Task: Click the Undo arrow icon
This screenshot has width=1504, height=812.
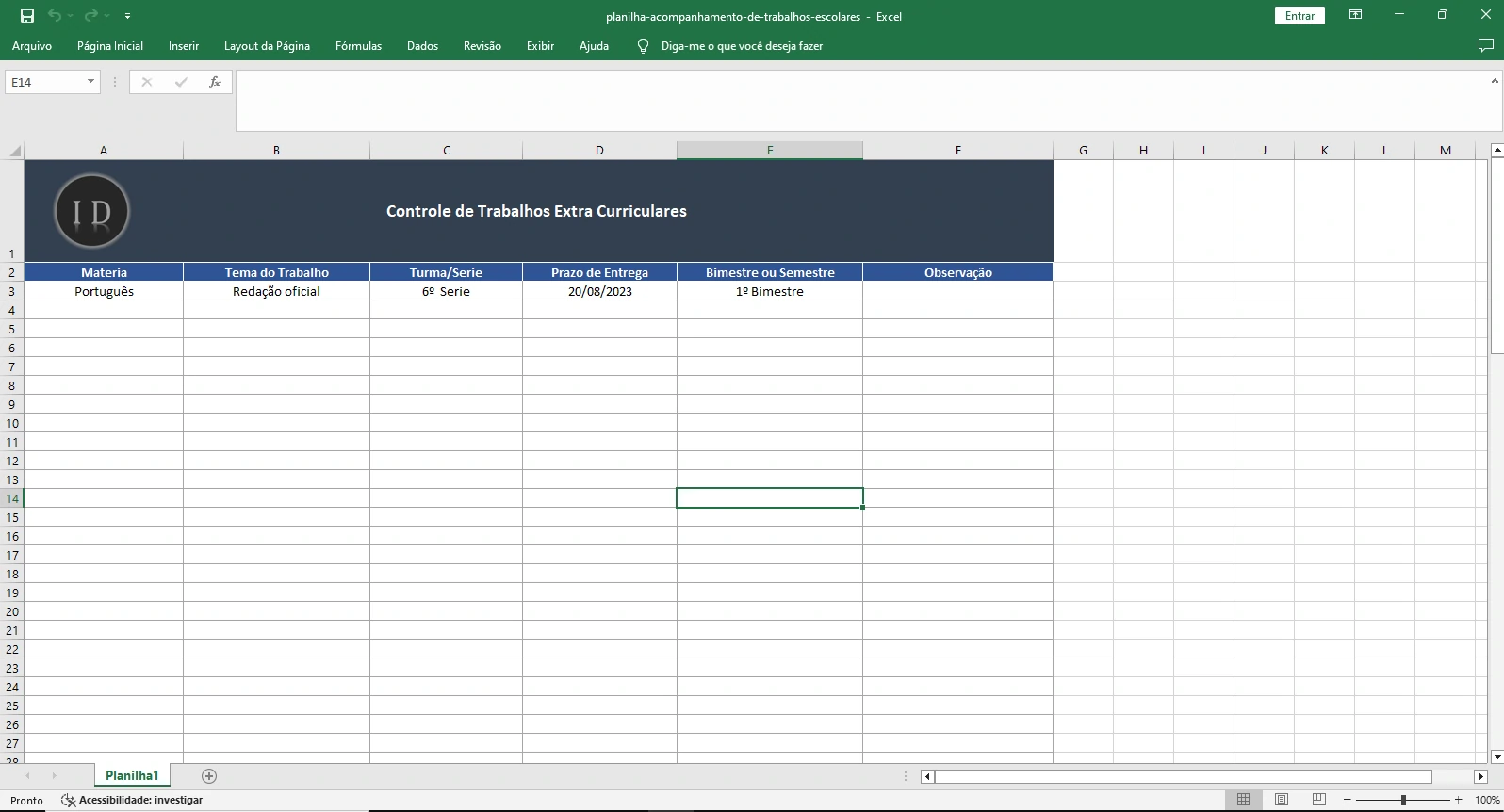Action: (x=55, y=16)
